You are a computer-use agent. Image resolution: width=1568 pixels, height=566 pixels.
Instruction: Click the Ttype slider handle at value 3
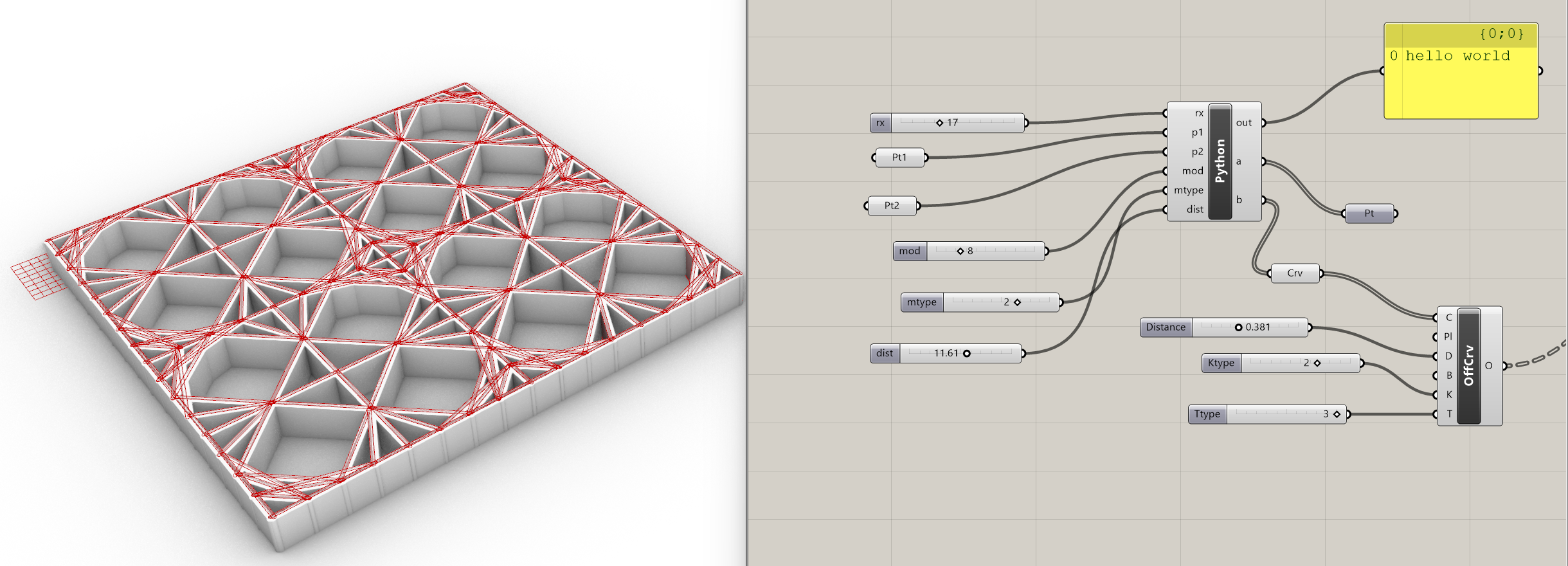pos(1337,414)
